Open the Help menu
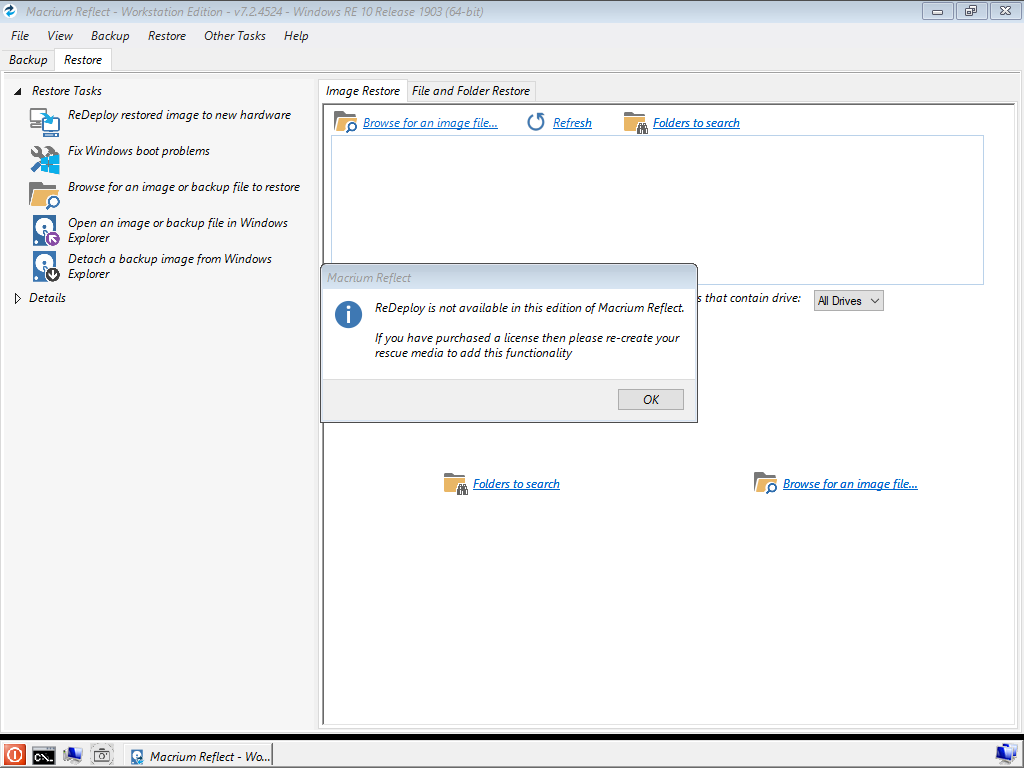This screenshot has height=768, width=1024. pyautogui.click(x=296, y=36)
